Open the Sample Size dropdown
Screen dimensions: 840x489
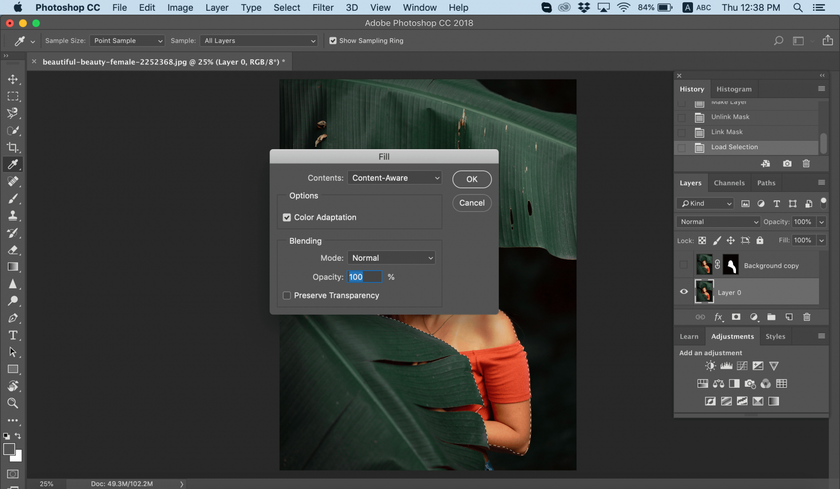tap(127, 41)
